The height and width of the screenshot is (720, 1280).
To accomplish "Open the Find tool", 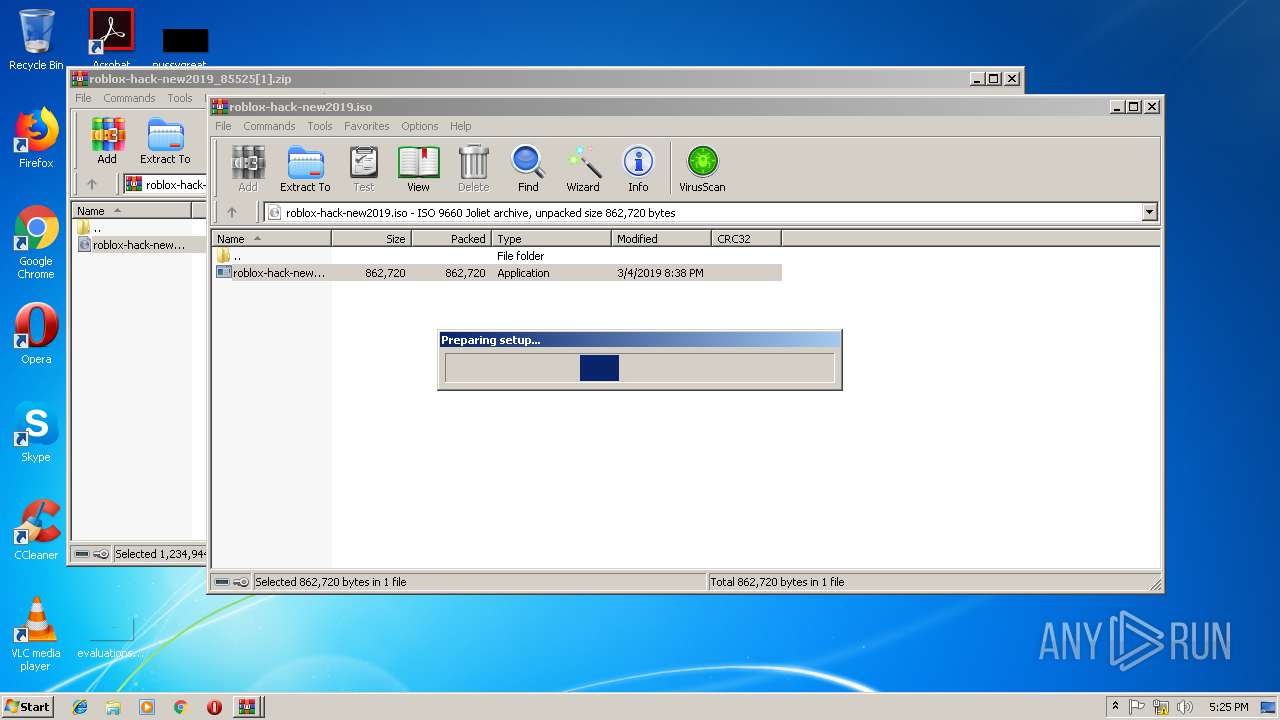I will tap(528, 169).
